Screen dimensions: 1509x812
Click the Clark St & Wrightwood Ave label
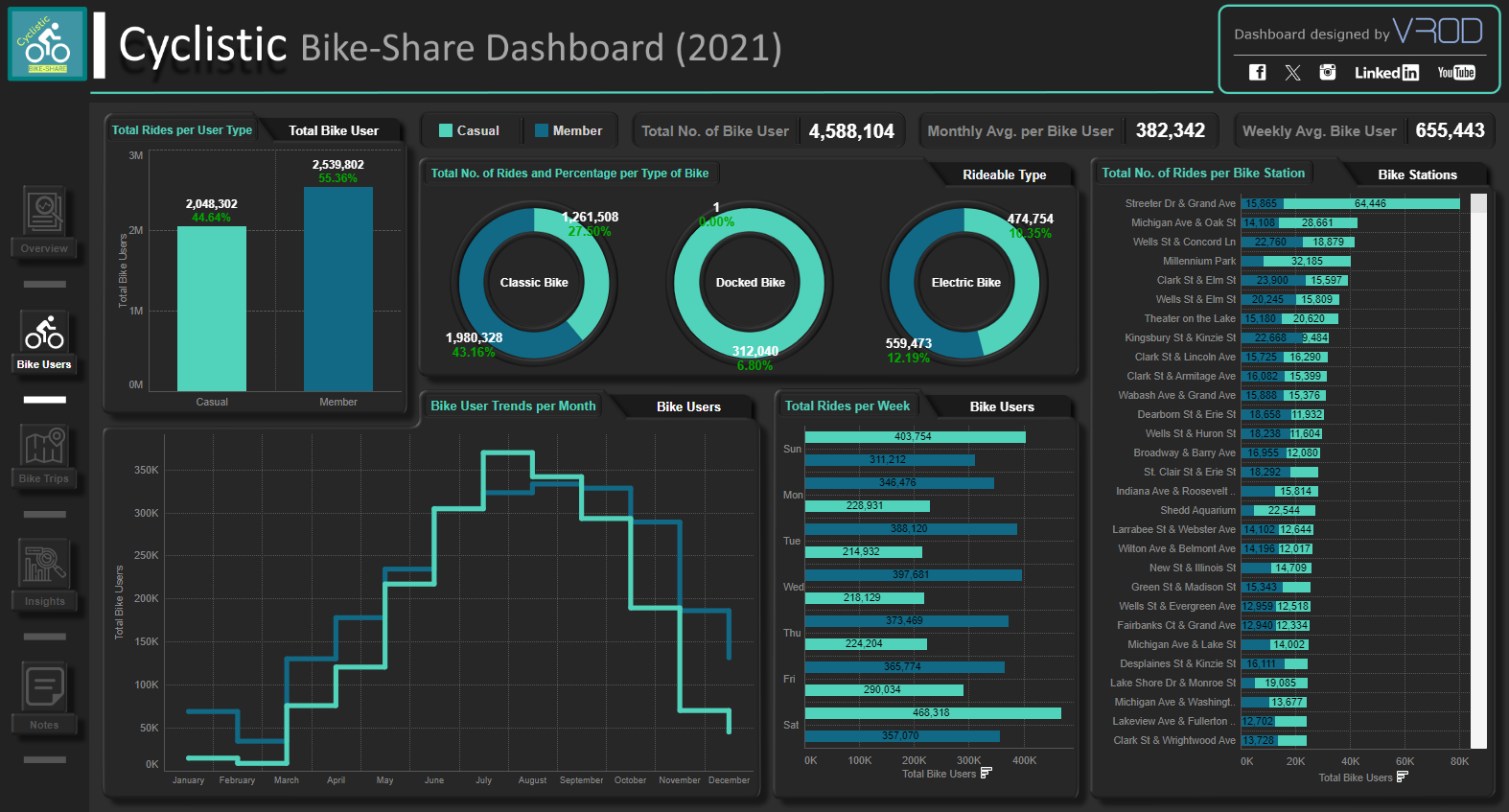[1174, 740]
